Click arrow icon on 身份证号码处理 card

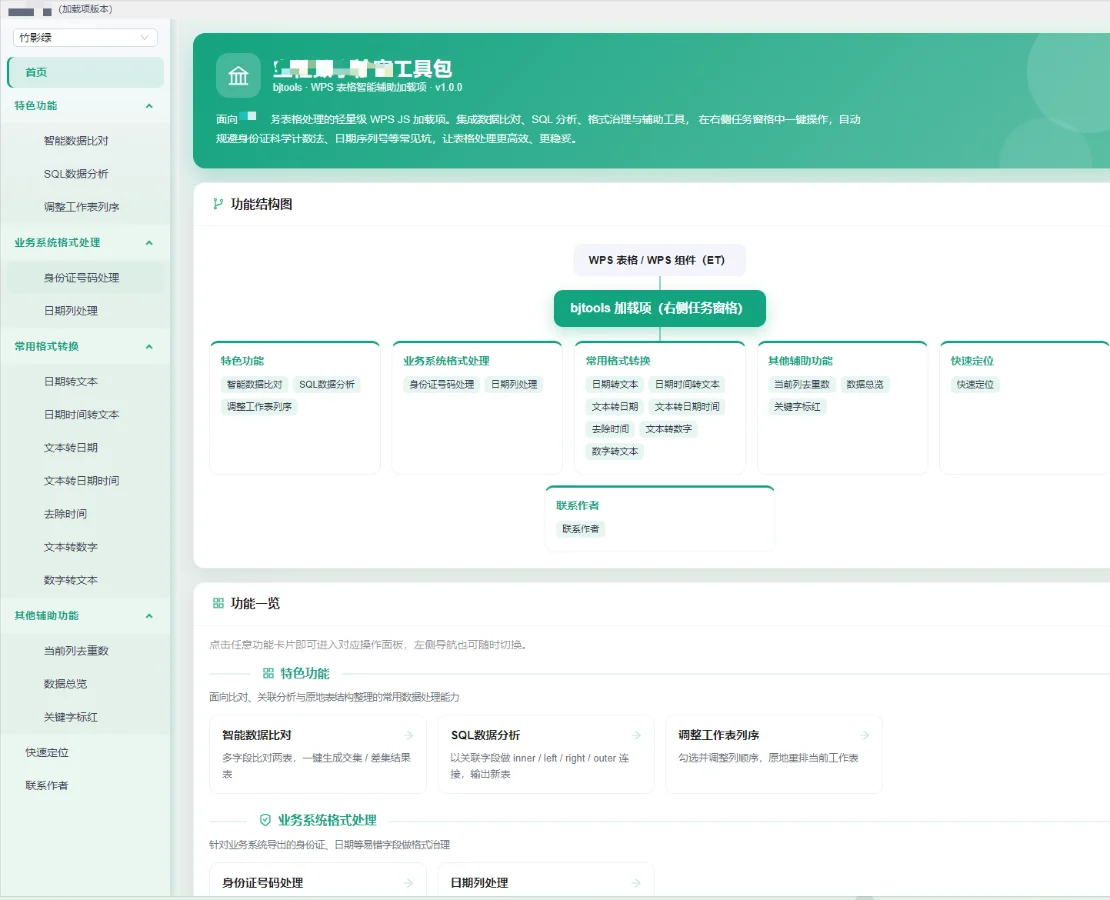coord(408,883)
